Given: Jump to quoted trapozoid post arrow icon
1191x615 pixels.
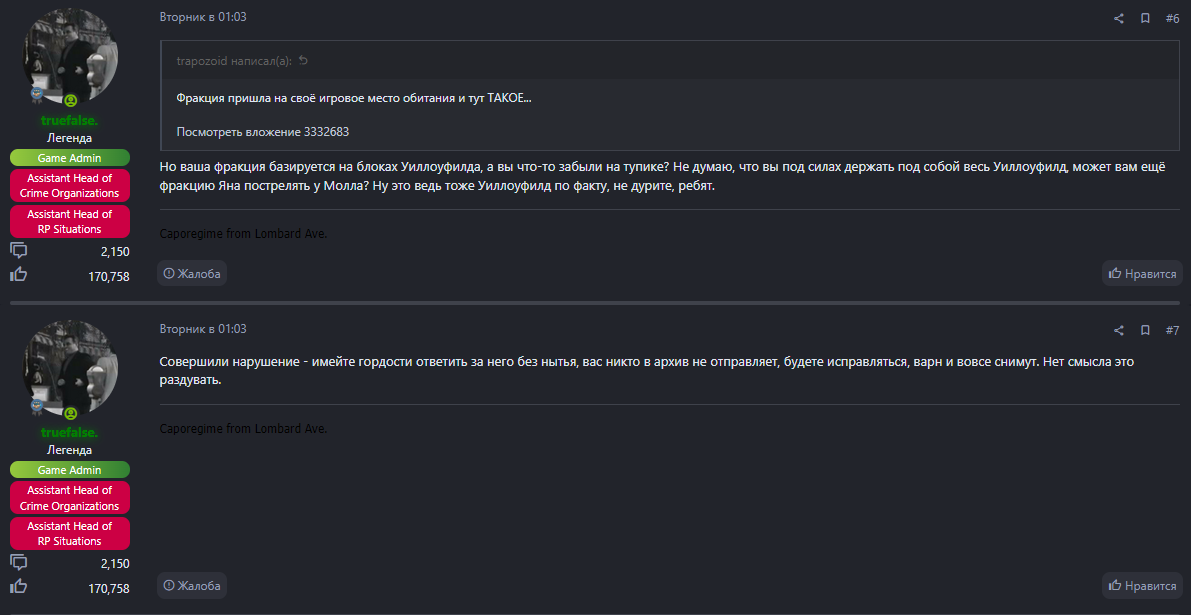Looking at the screenshot, I should click(x=303, y=61).
